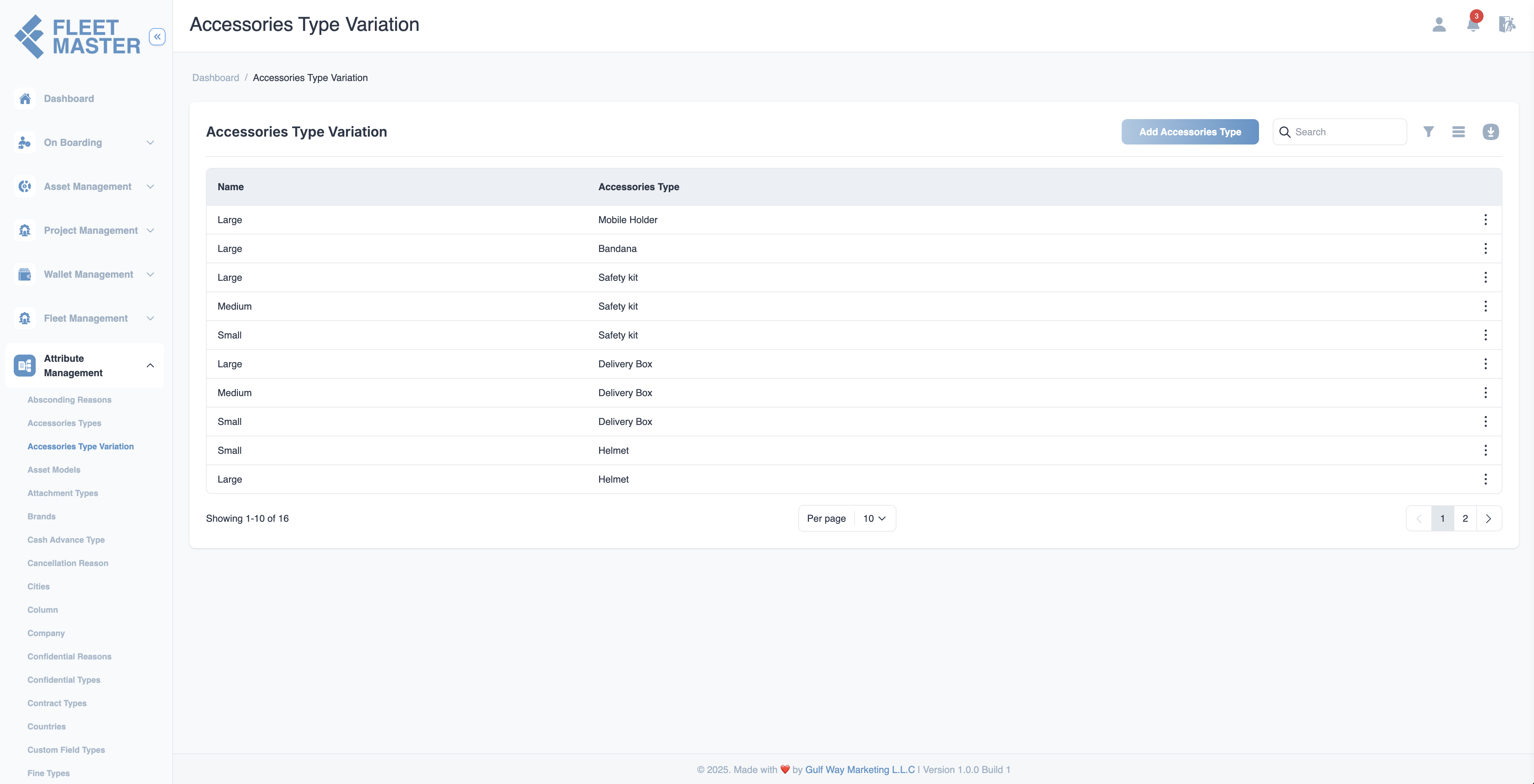Open Confidential Reasons in sidebar
This screenshot has width=1534, height=784.
click(x=69, y=657)
